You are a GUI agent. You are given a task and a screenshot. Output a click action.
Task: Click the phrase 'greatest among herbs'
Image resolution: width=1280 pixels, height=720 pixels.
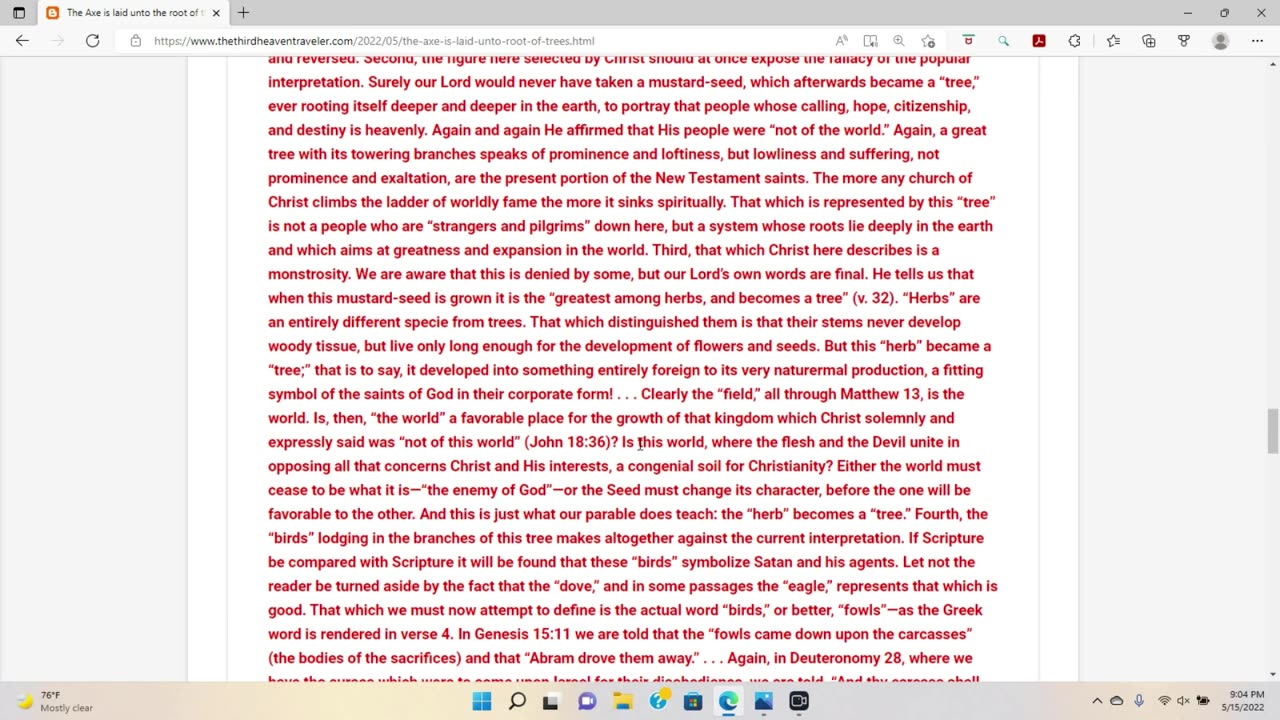[x=629, y=298]
